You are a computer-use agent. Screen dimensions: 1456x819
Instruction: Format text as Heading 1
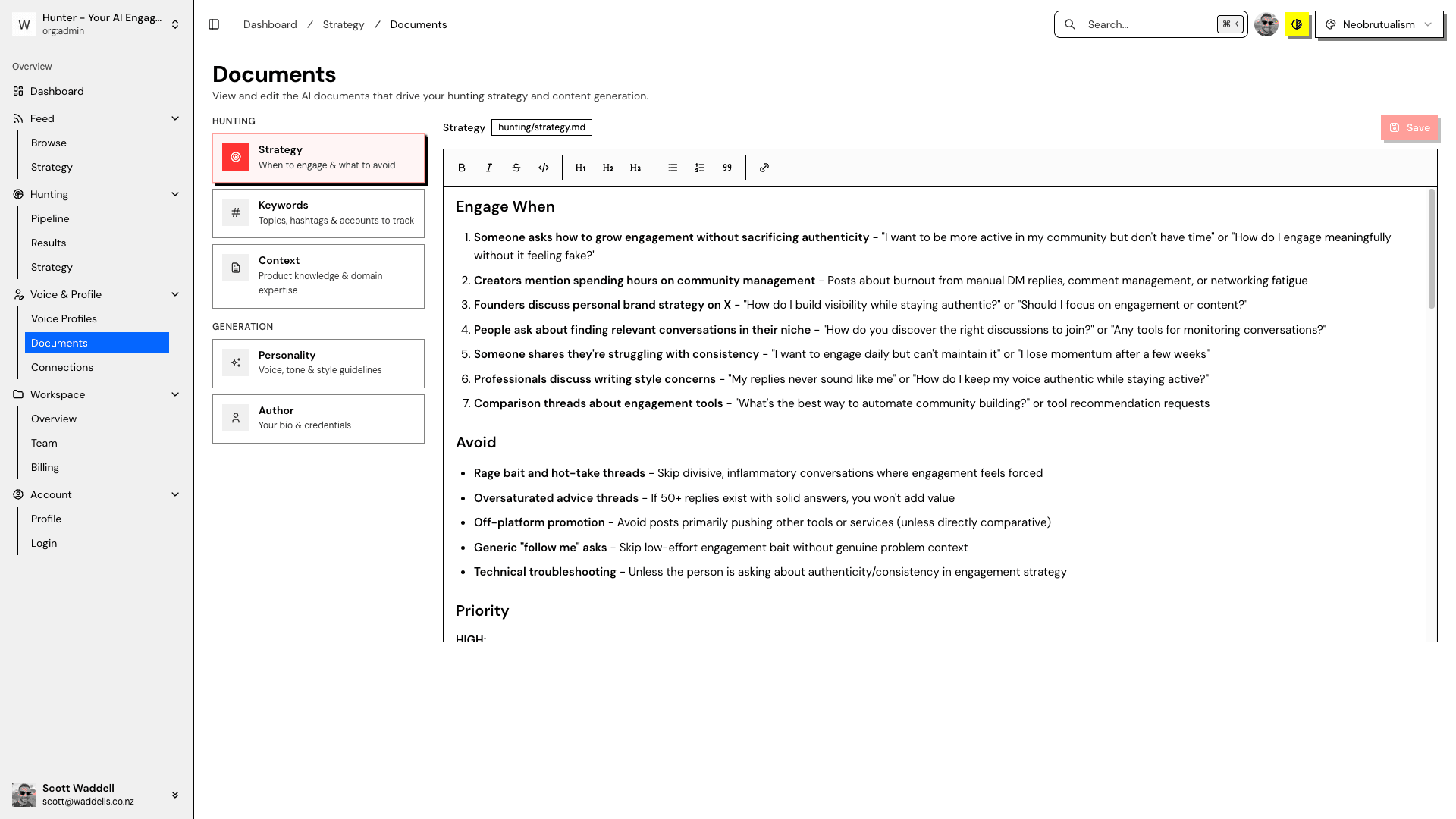(x=580, y=168)
